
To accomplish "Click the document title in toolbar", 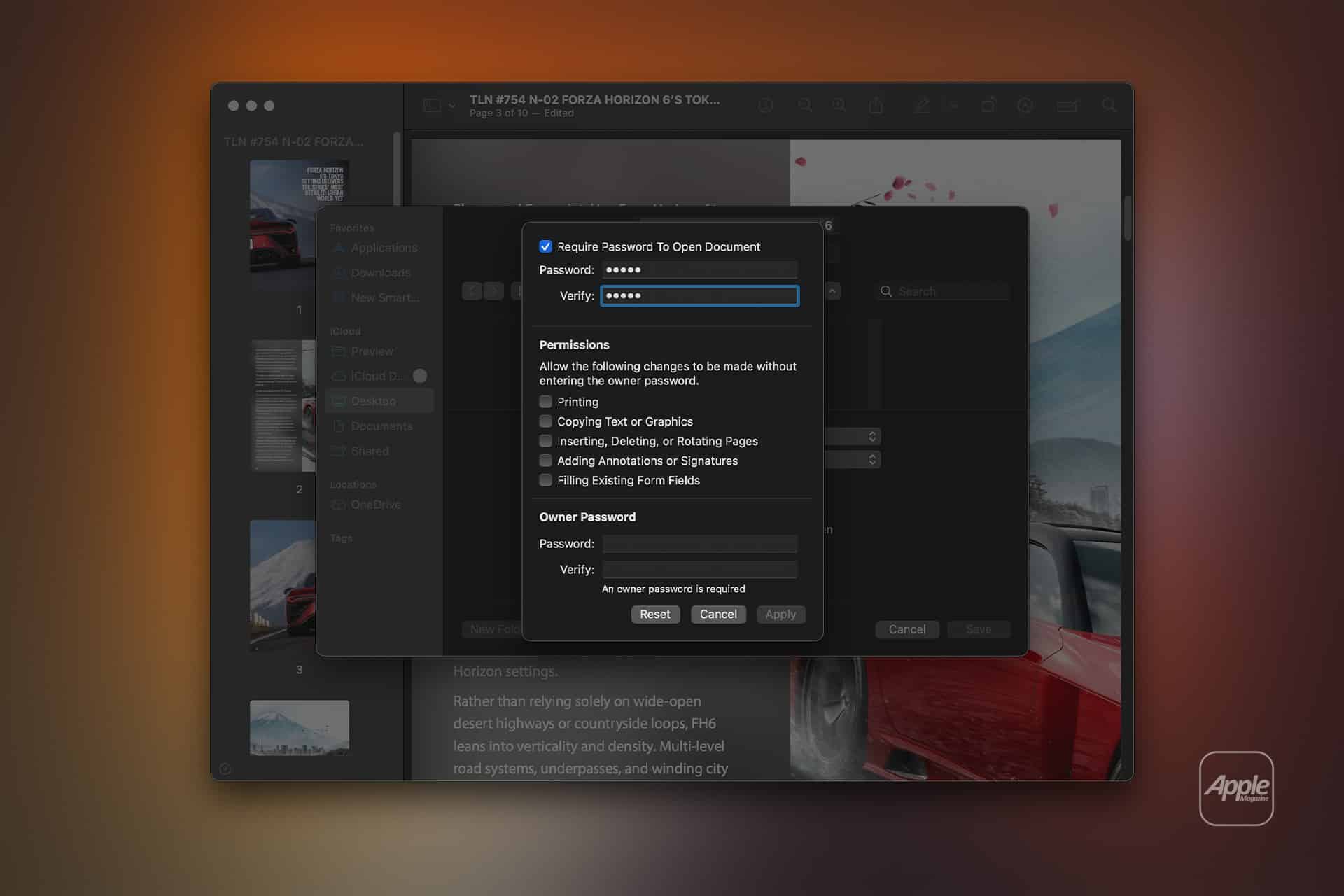I will point(594,99).
